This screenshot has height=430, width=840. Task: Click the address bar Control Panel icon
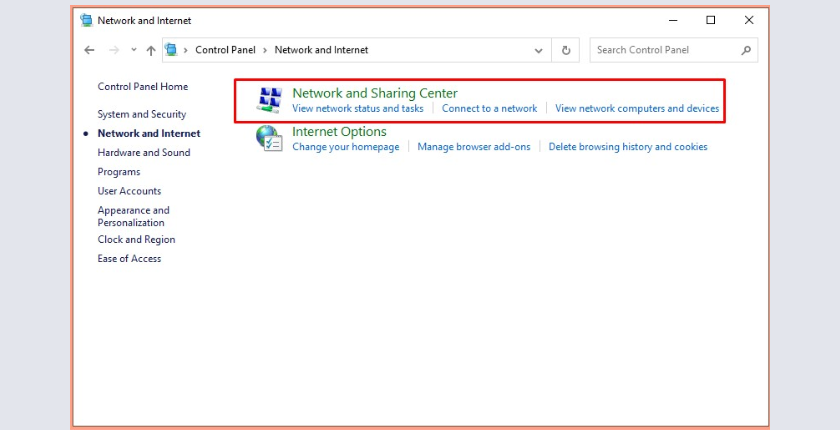coord(171,50)
